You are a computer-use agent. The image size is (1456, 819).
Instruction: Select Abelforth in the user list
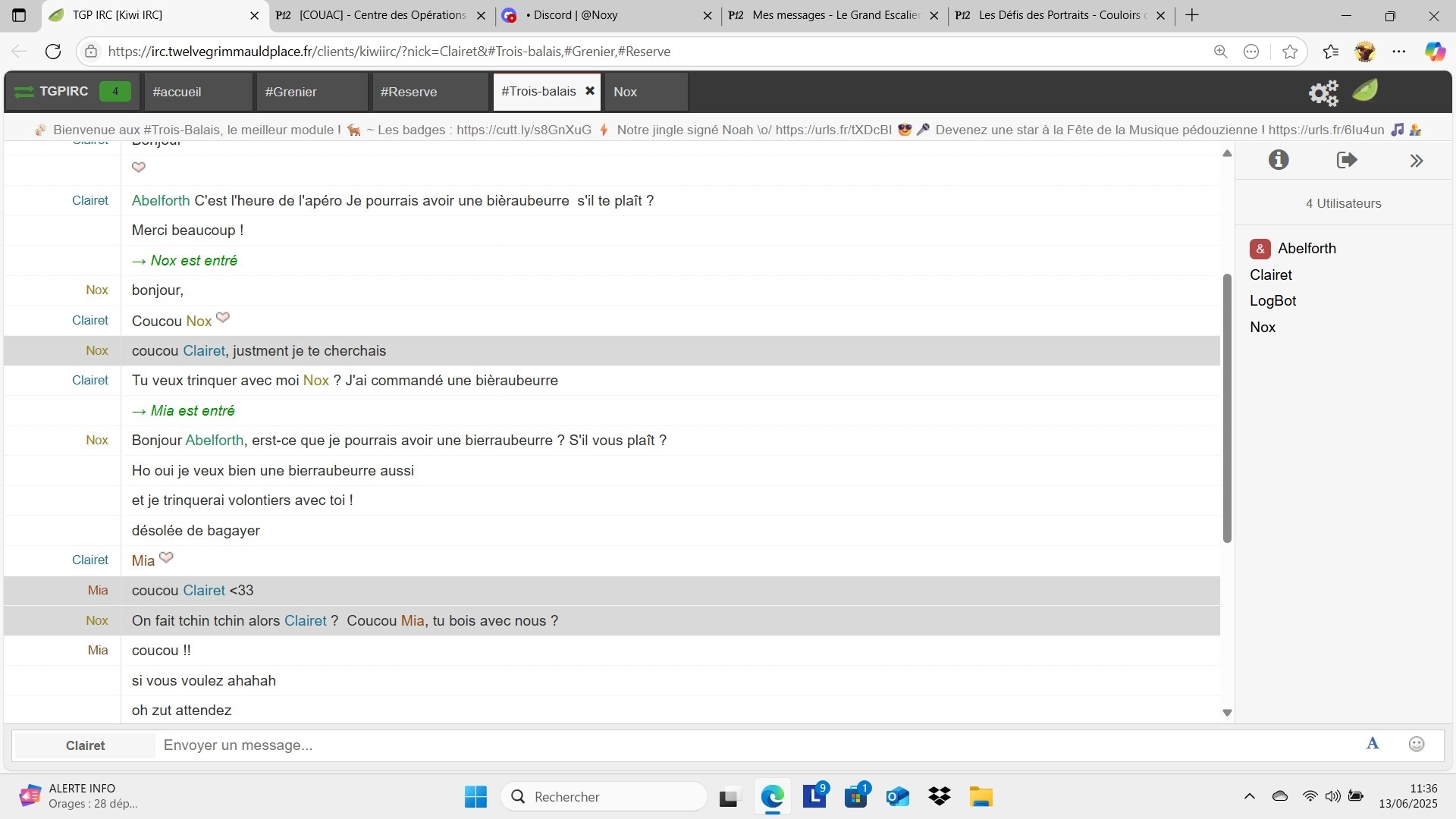(x=1306, y=249)
